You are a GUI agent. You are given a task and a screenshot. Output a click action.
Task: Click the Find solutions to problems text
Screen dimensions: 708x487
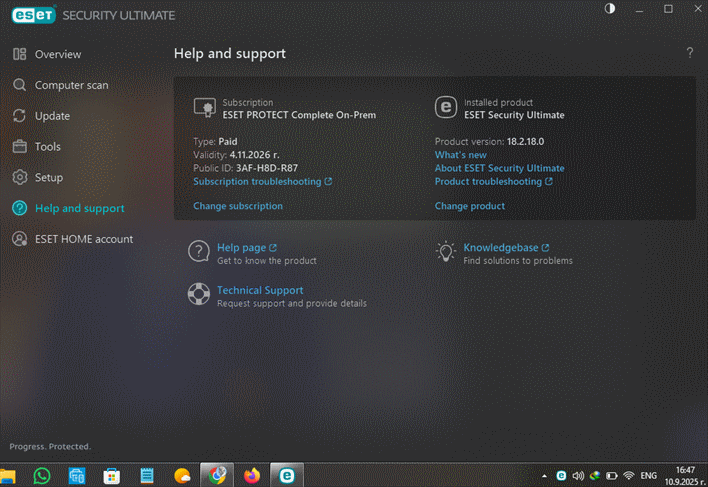(518, 260)
